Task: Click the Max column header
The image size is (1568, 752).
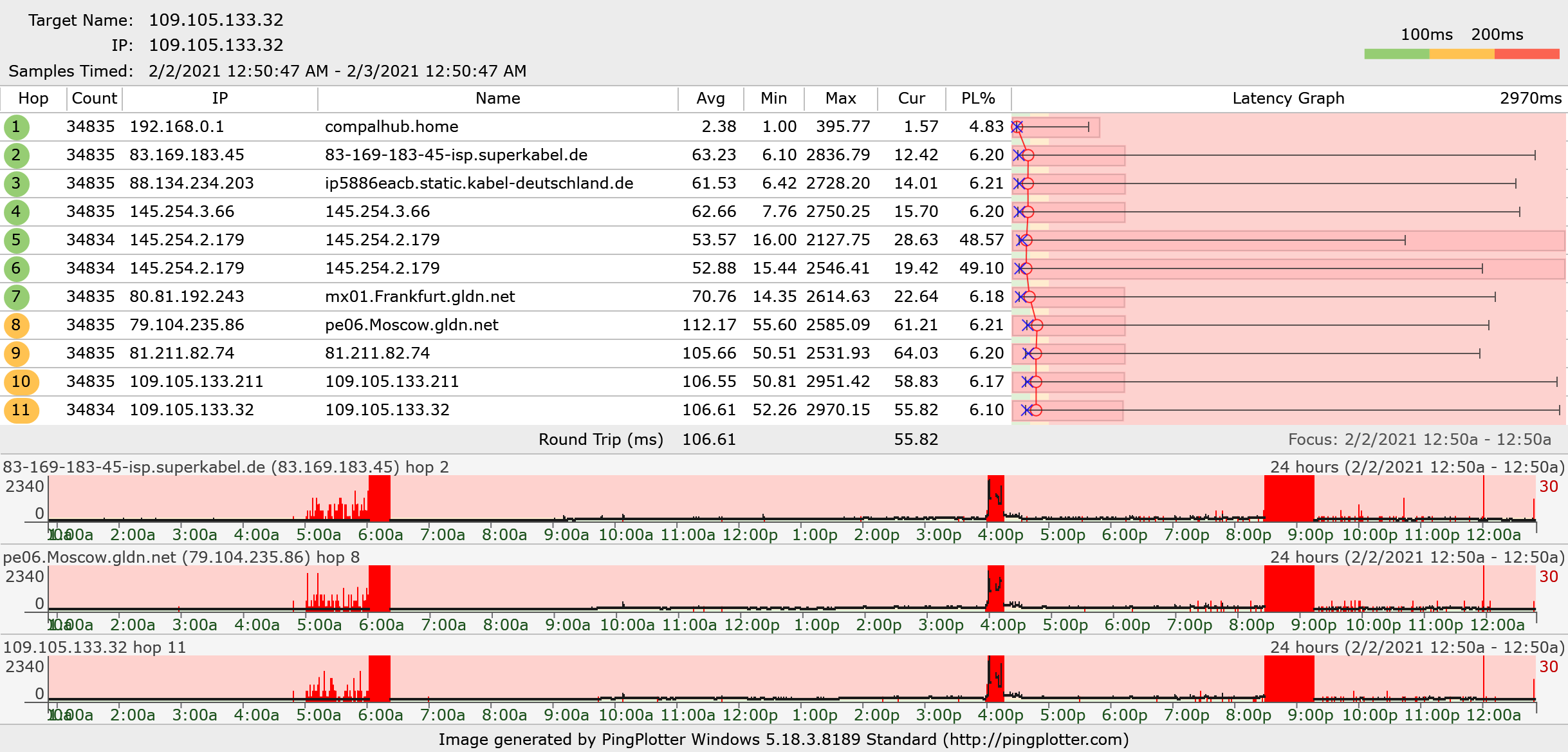Action: click(841, 99)
